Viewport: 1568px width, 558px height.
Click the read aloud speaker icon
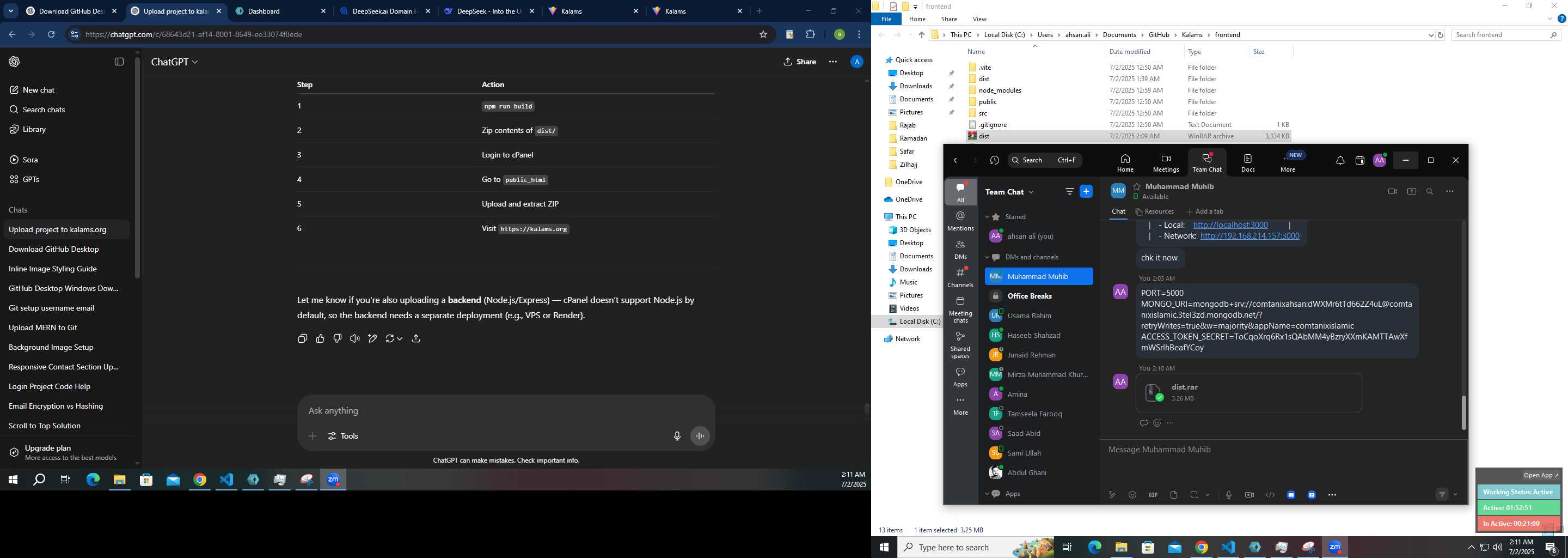(355, 339)
